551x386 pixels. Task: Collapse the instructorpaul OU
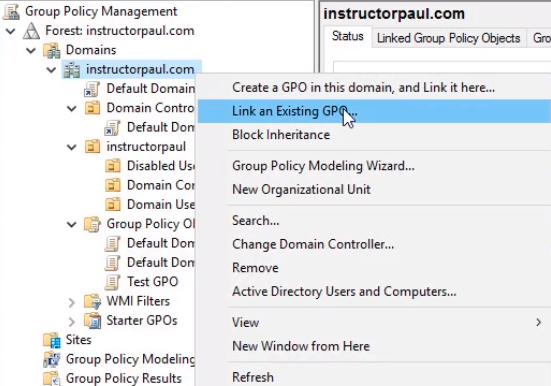pos(72,147)
